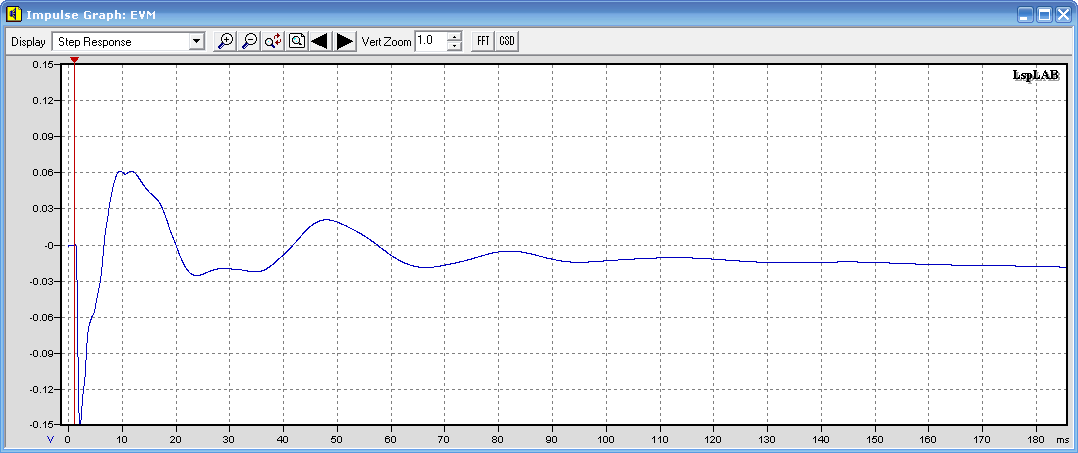Decrease Vert Zoom with the down spinner
The width and height of the screenshot is (1078, 453).
454,46
